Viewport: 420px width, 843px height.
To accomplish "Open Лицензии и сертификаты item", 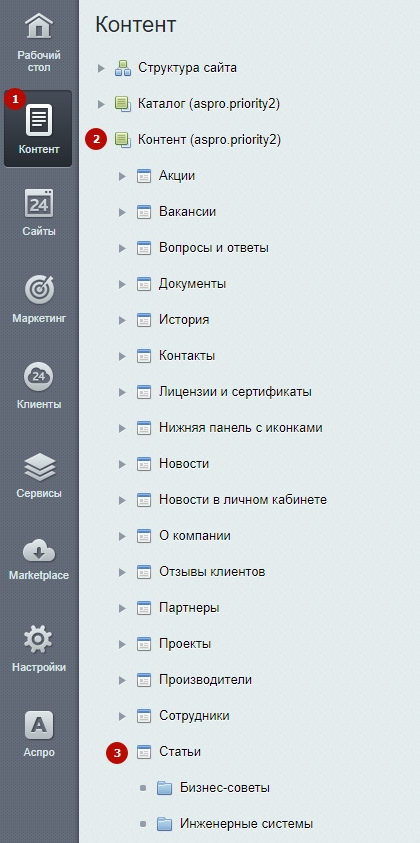I will pos(235,392).
